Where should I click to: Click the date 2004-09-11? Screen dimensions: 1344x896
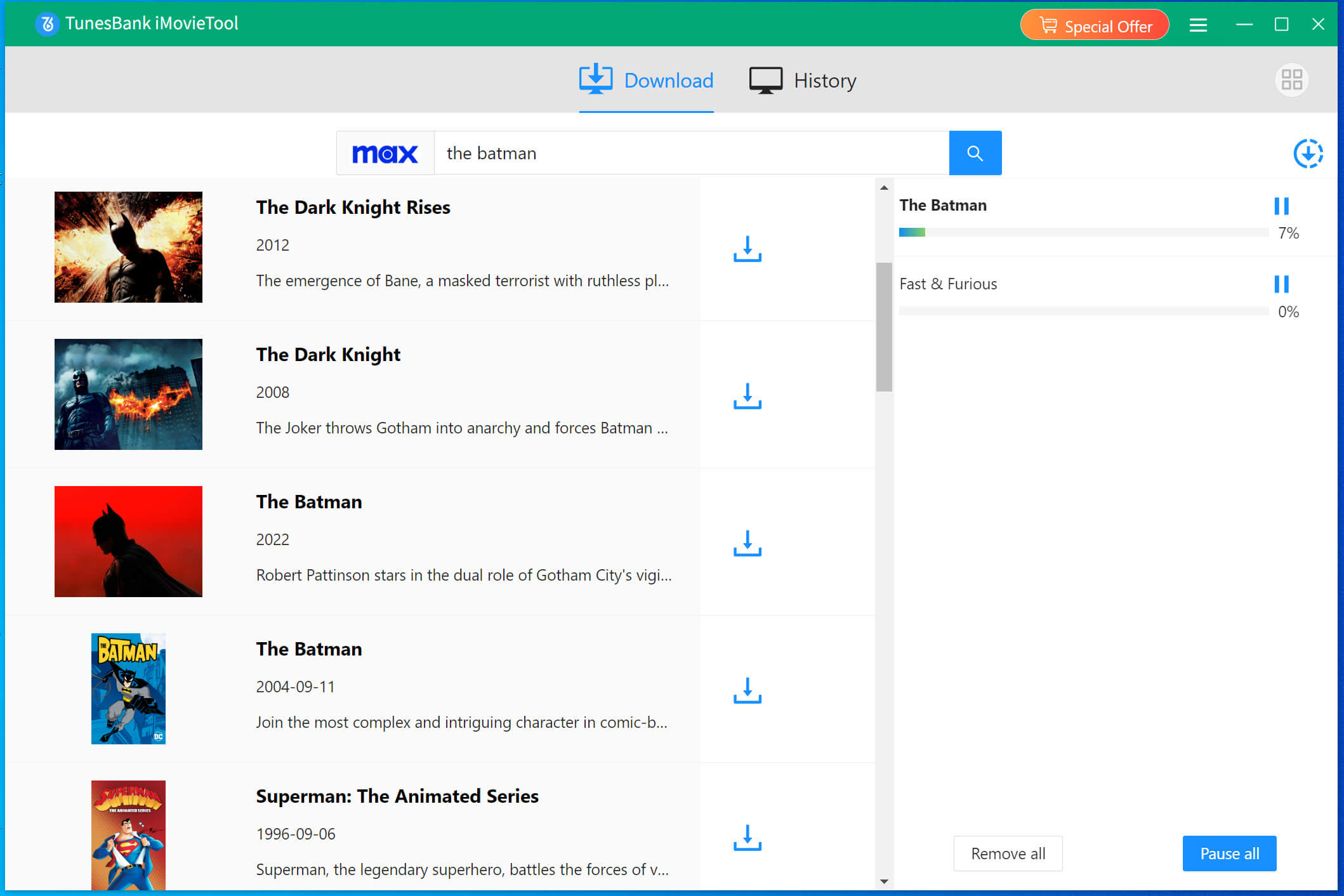point(295,687)
